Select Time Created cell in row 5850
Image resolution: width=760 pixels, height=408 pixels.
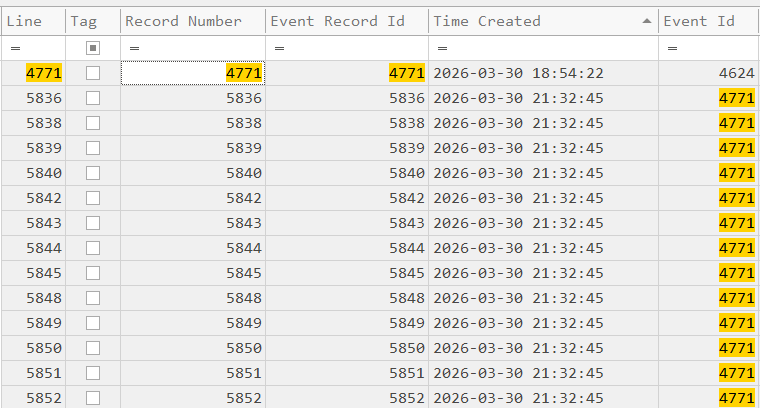pos(543,348)
